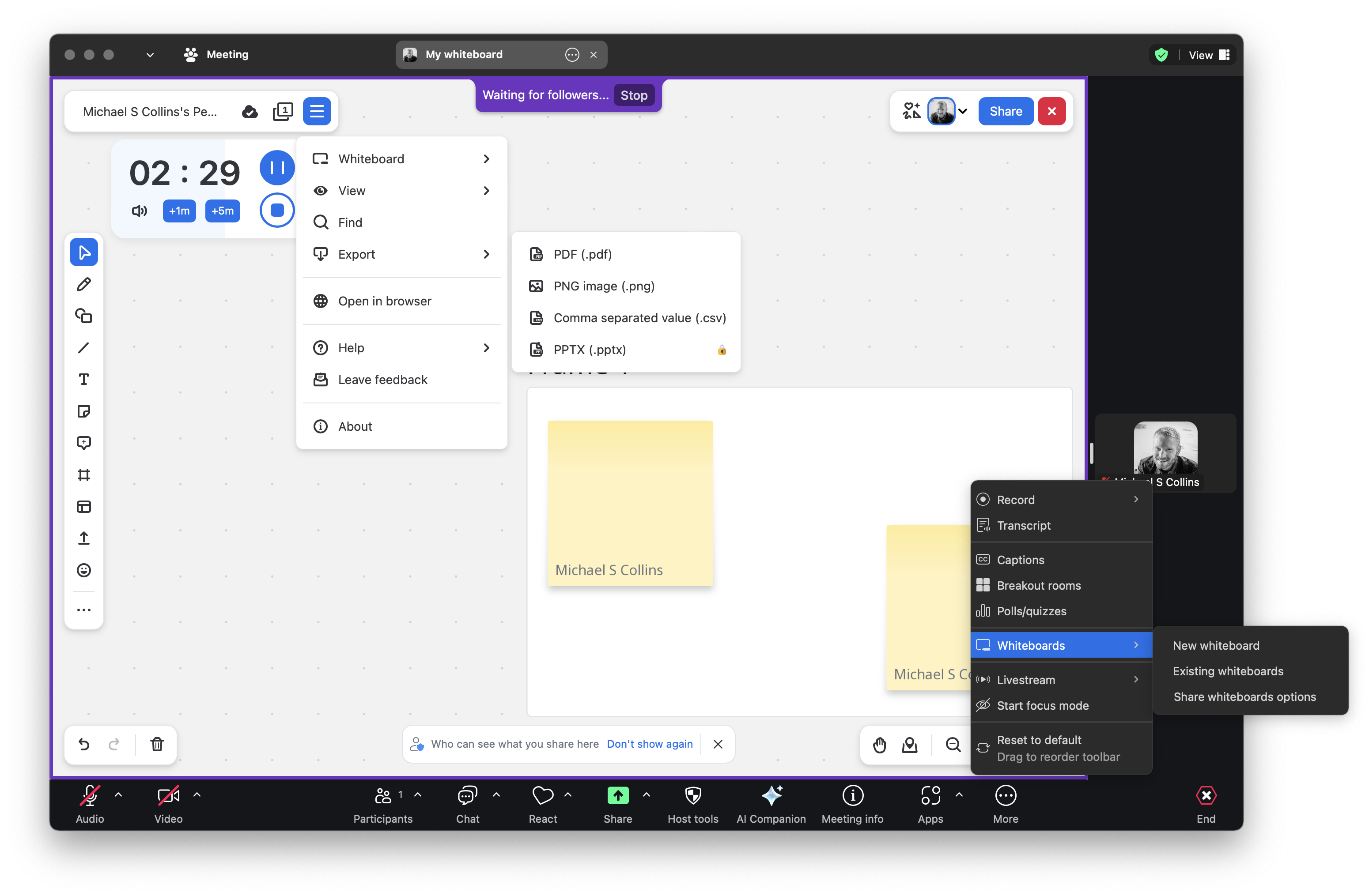1369x896 pixels.
Task: Export as Comma separated value (.csv)
Action: (x=626, y=317)
